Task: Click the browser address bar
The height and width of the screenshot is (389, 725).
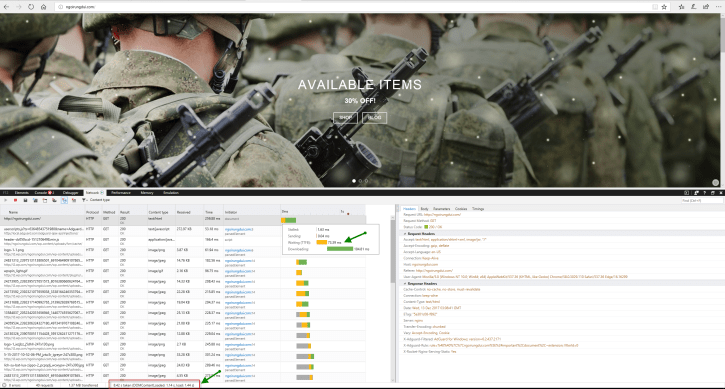Action: pos(351,7)
